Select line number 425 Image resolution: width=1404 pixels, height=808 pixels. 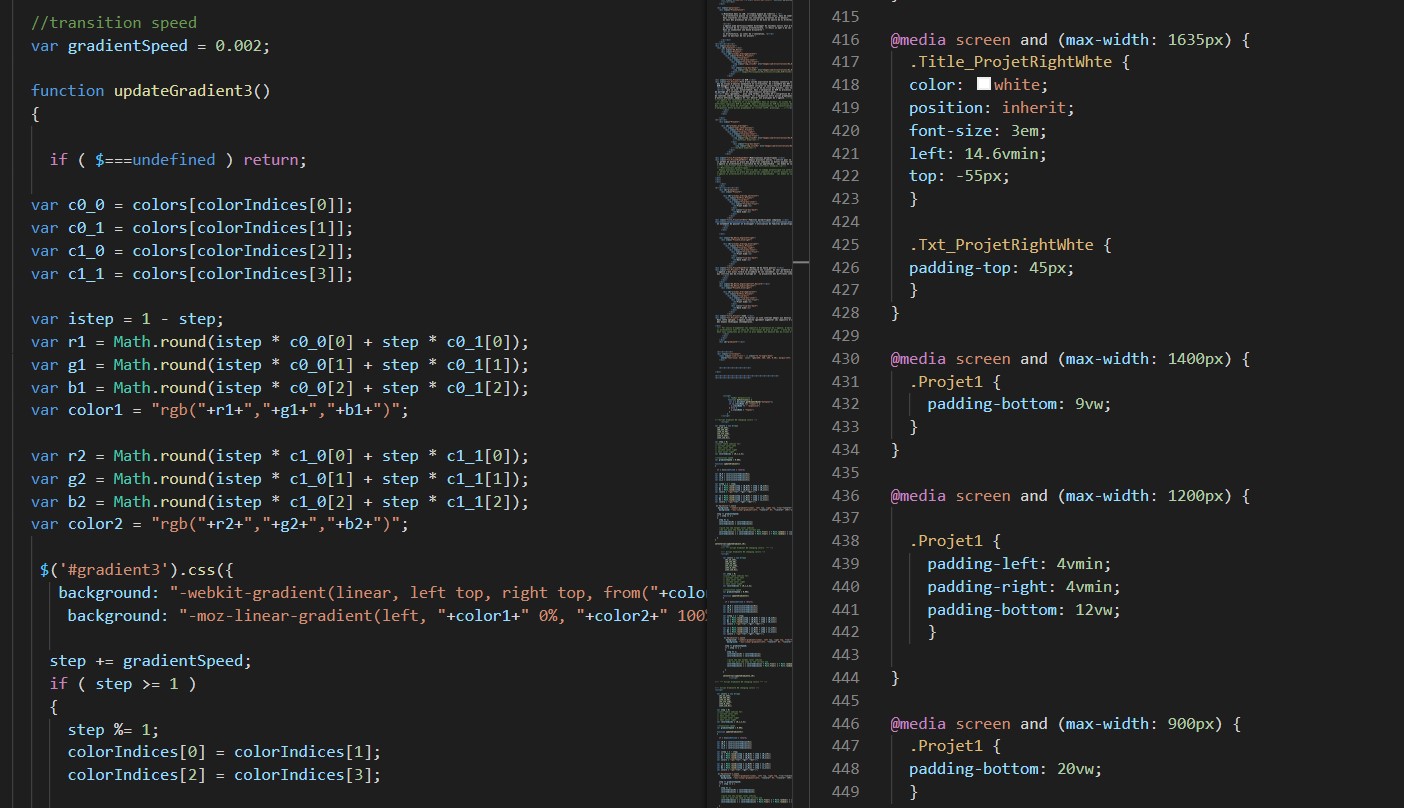[845, 245]
